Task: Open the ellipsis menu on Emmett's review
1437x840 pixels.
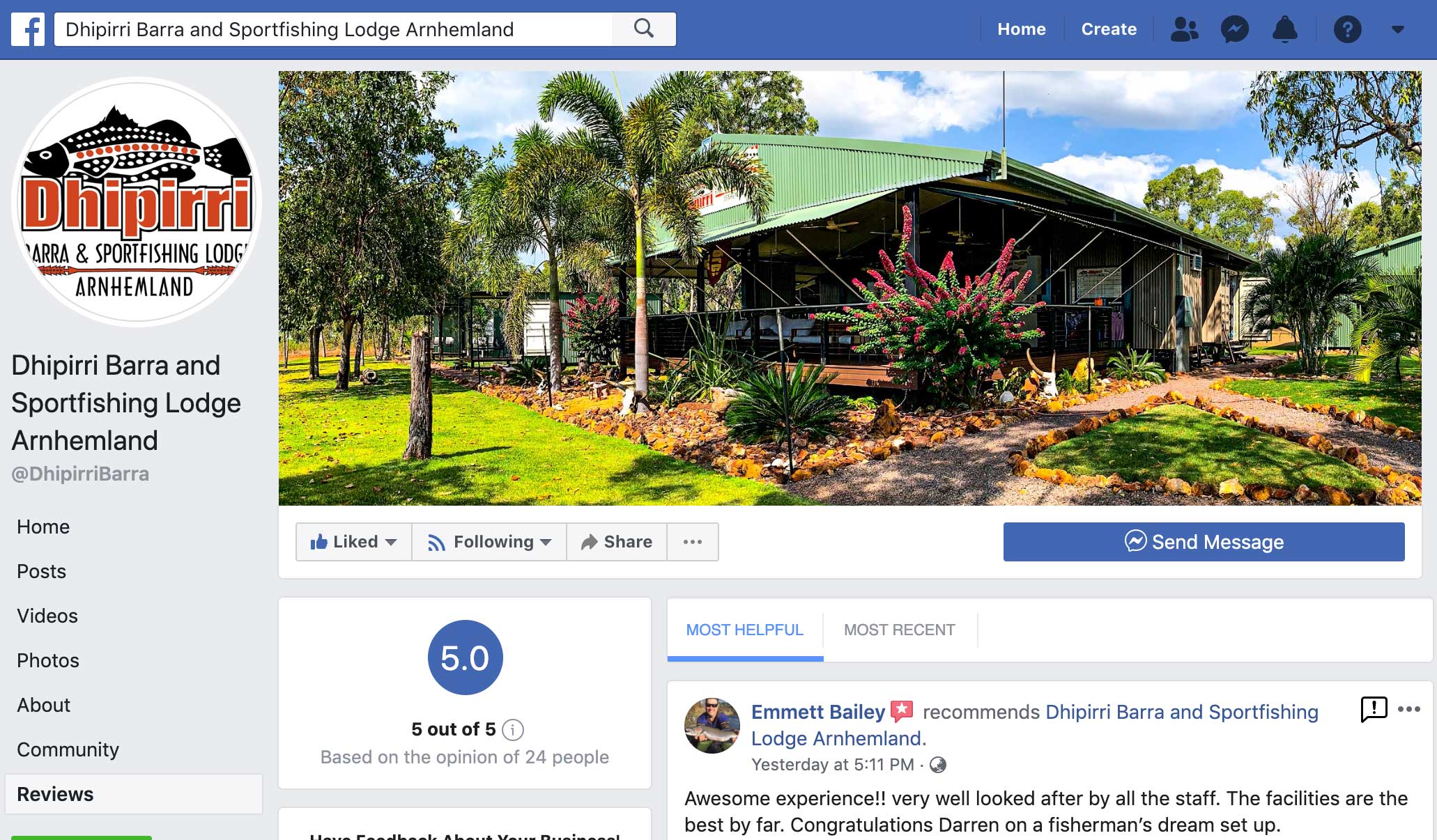Action: [1408, 709]
